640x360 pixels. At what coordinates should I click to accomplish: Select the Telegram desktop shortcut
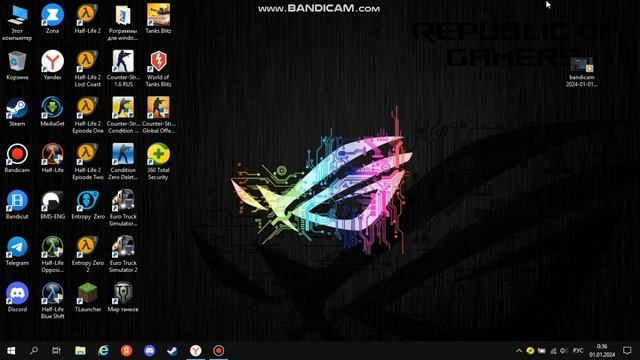[17, 251]
